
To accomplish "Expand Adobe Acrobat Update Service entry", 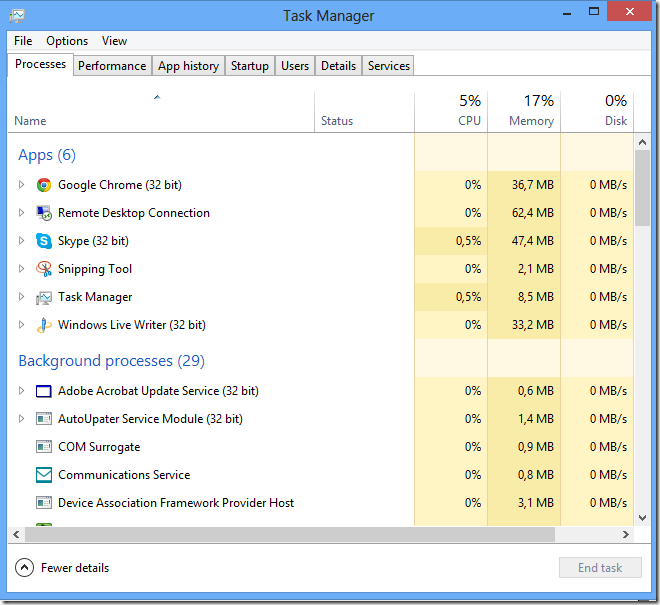I will [x=21, y=390].
